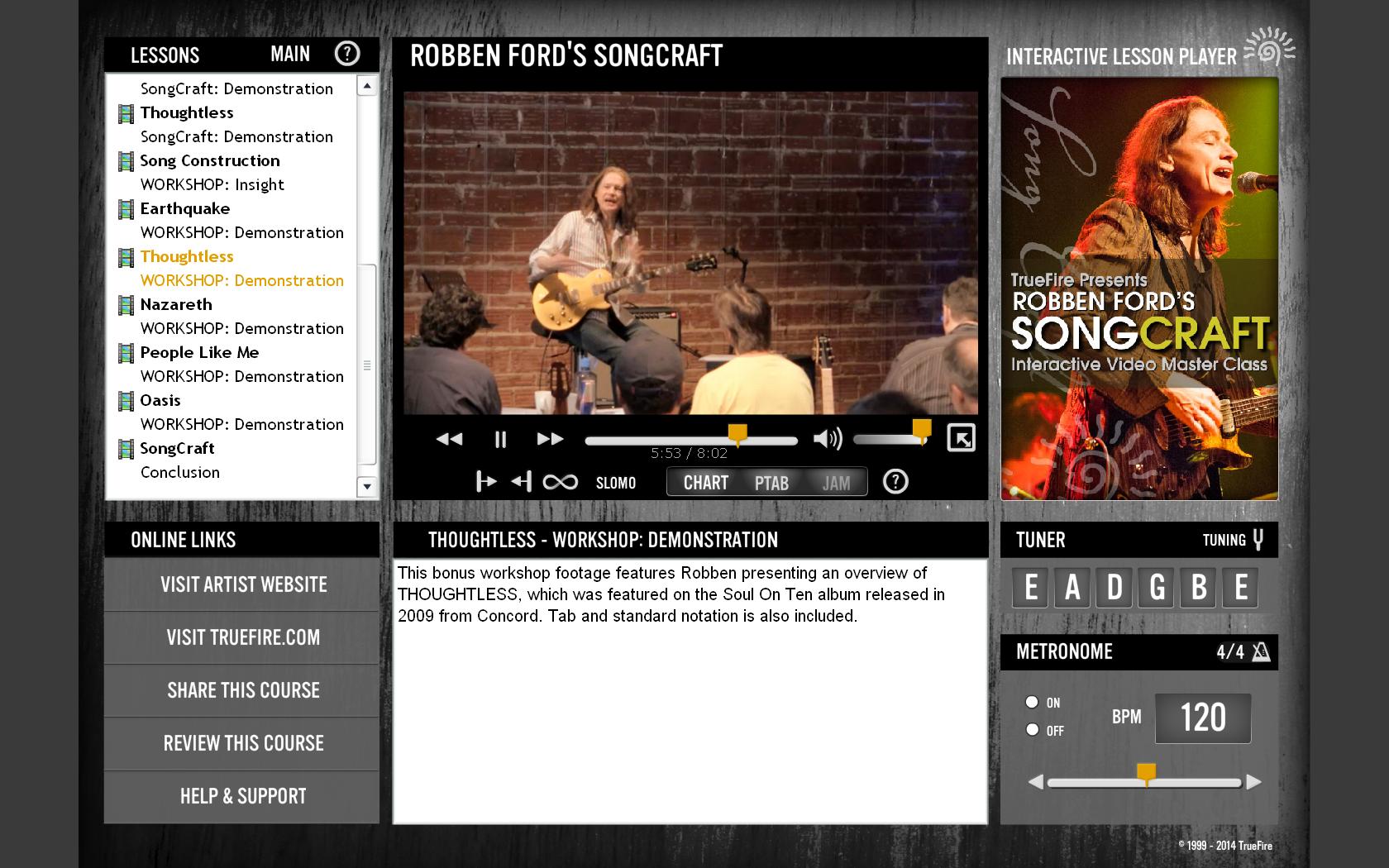Play the low E string tuner note
The image size is (1389, 868).
[x=1030, y=588]
